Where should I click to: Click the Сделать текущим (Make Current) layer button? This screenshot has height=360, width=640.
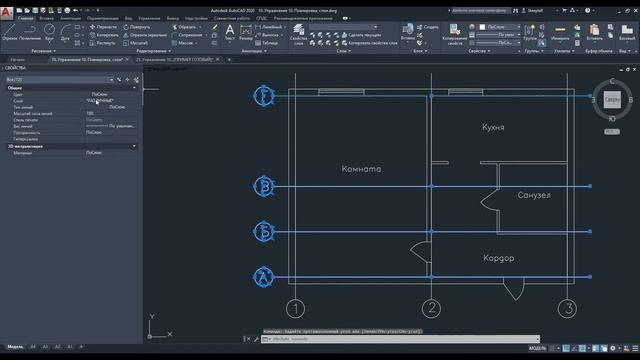coord(361,35)
